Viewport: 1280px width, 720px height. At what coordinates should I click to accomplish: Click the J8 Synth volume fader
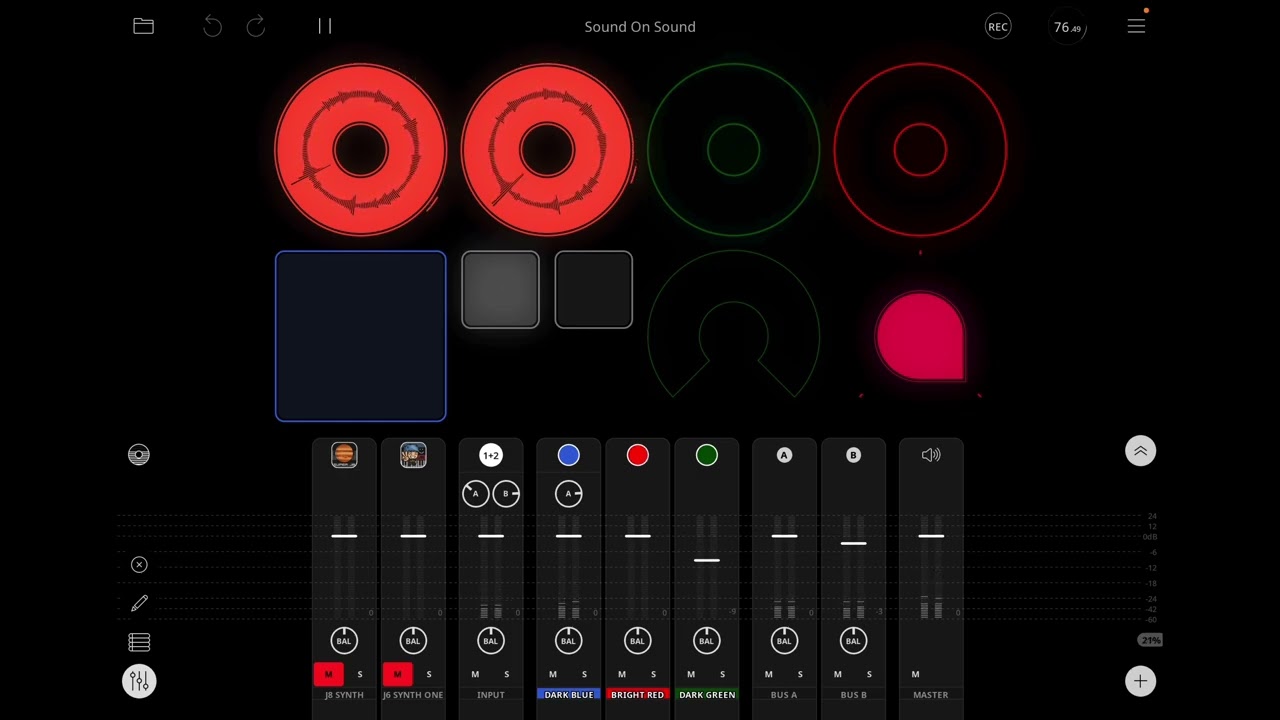point(344,536)
